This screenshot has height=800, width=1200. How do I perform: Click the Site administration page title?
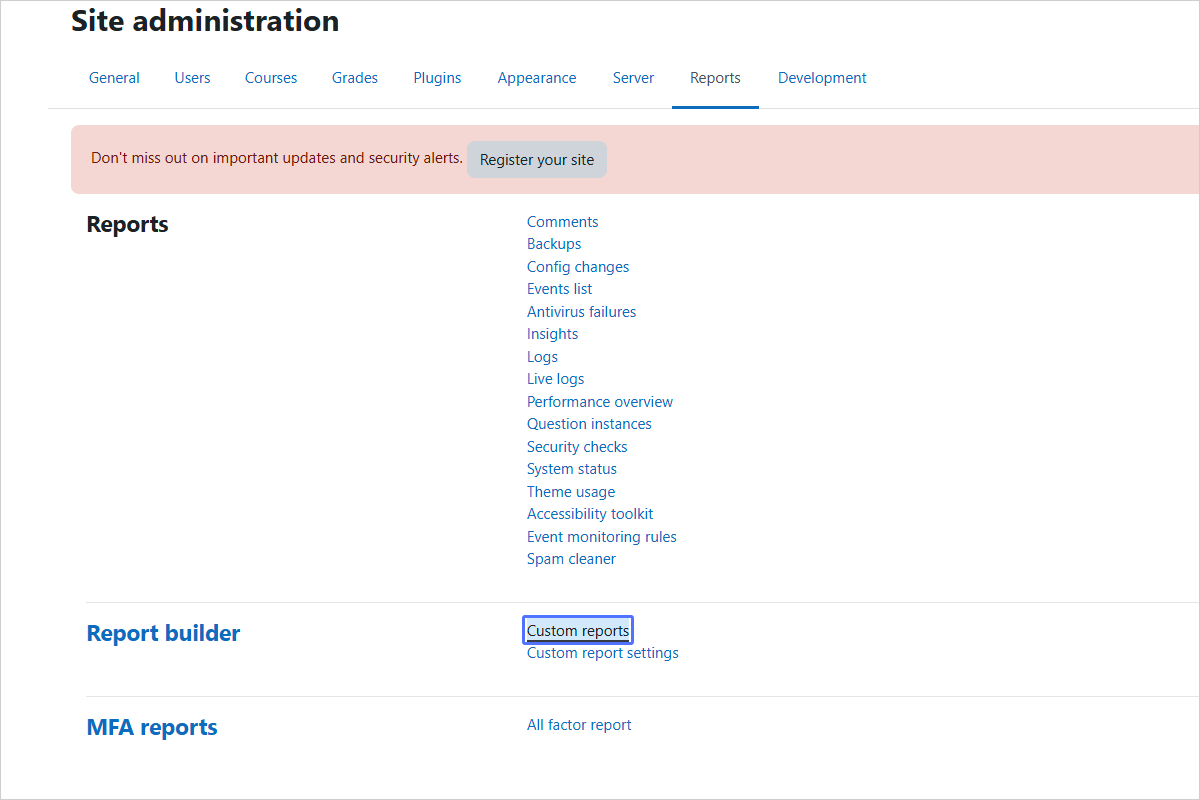click(205, 20)
